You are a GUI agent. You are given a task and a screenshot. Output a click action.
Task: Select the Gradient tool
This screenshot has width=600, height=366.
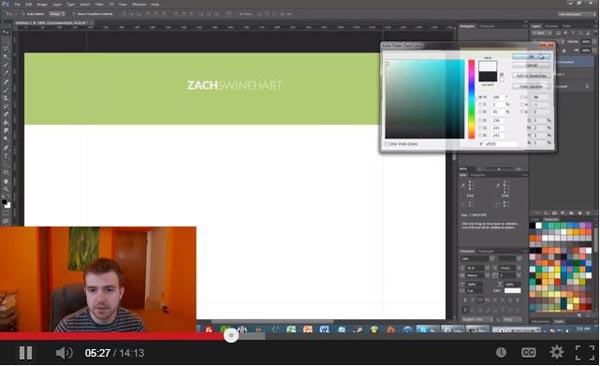point(6,123)
